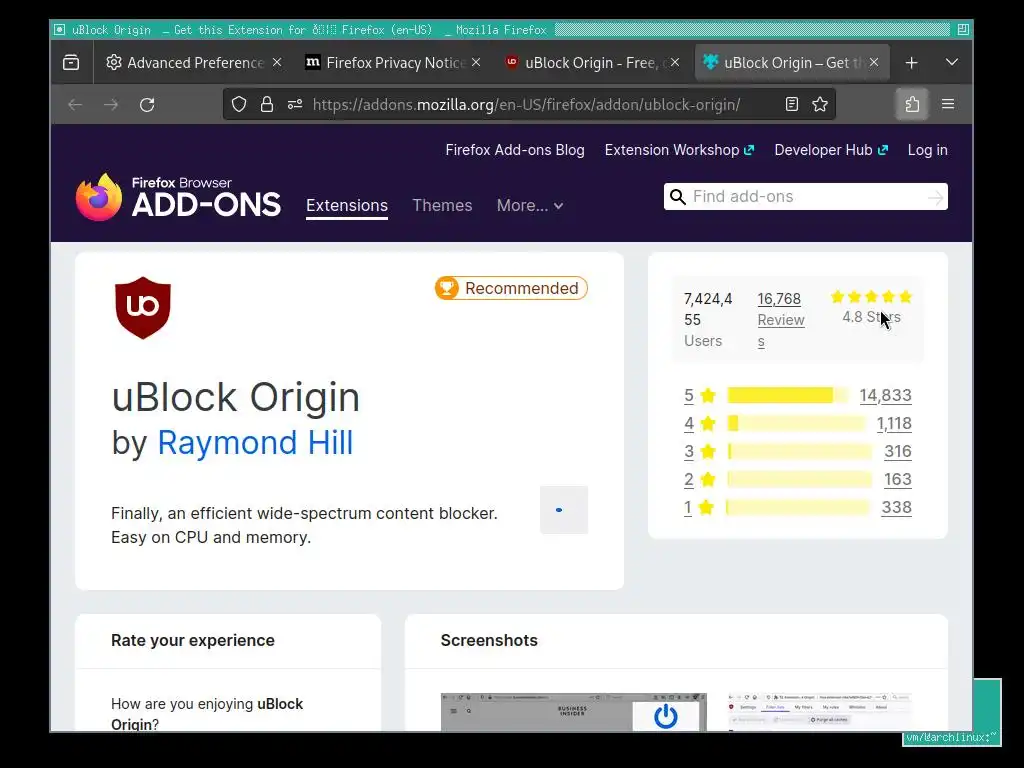This screenshot has height=768, width=1024.
Task: Open the Firefox Add-ons Blog link
Action: pos(515,150)
